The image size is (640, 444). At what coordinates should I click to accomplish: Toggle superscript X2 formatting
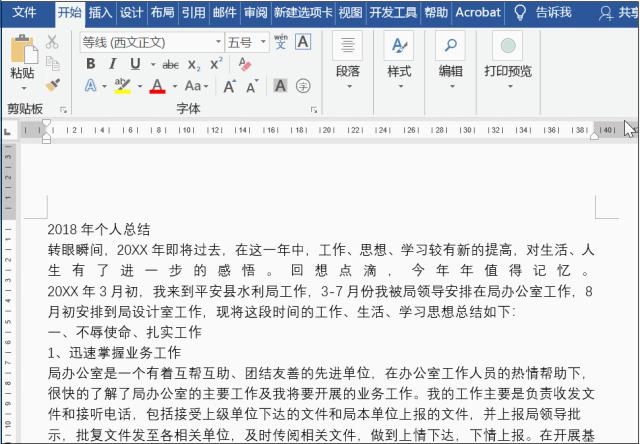[216, 64]
